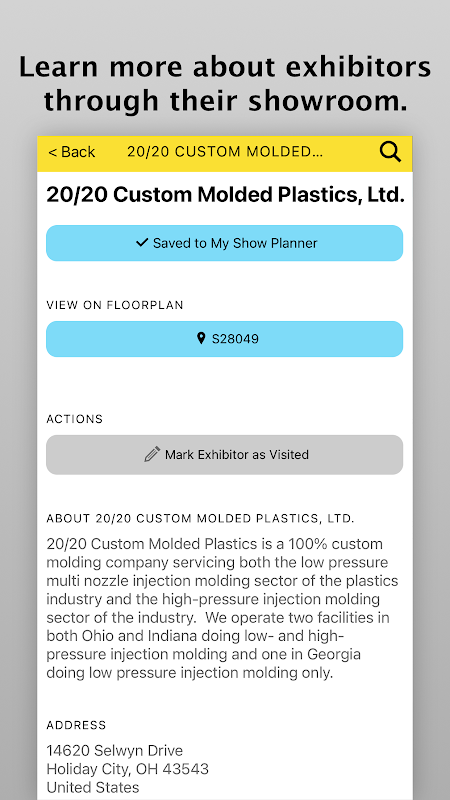Tap the yellow header bar
The height and width of the screenshot is (800, 450).
click(224, 154)
